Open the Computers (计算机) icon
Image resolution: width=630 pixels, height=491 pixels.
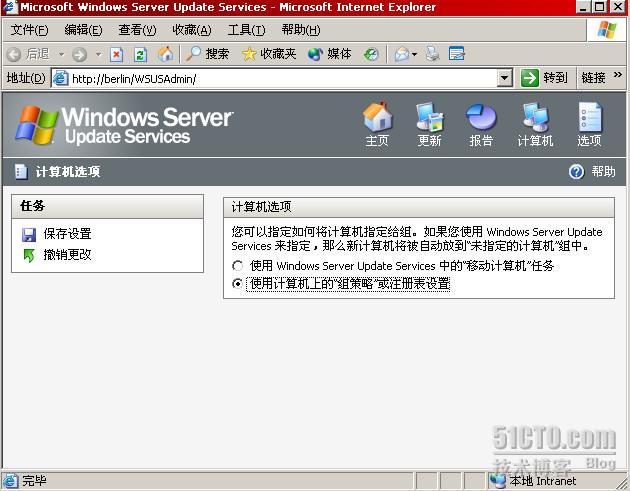[x=535, y=117]
